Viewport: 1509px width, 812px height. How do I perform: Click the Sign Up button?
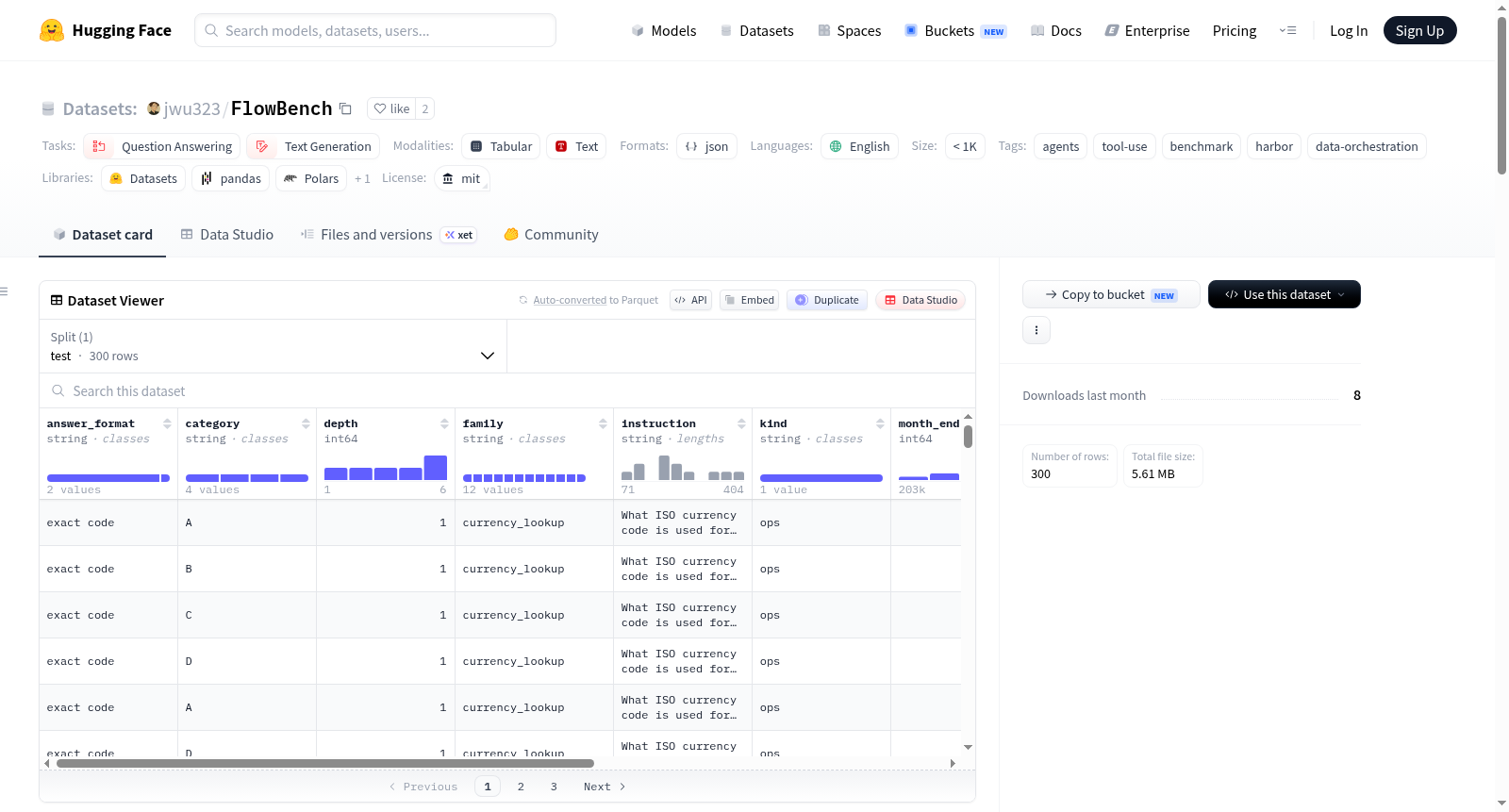pos(1419,30)
